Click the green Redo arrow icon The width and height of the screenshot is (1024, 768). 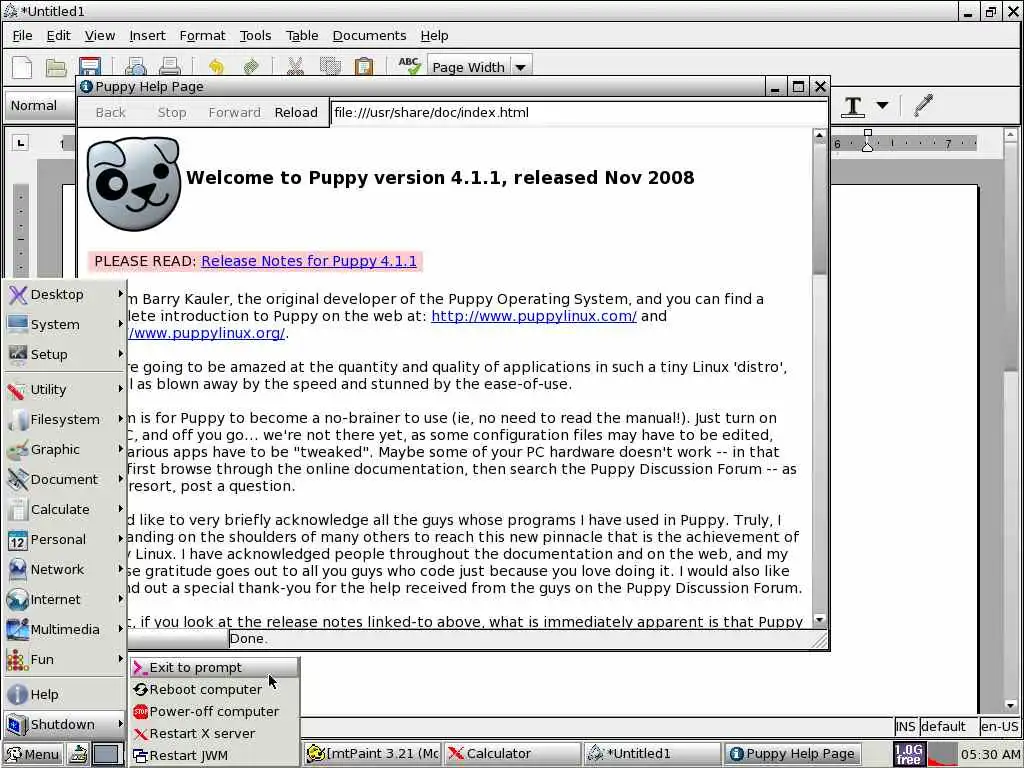click(x=251, y=67)
